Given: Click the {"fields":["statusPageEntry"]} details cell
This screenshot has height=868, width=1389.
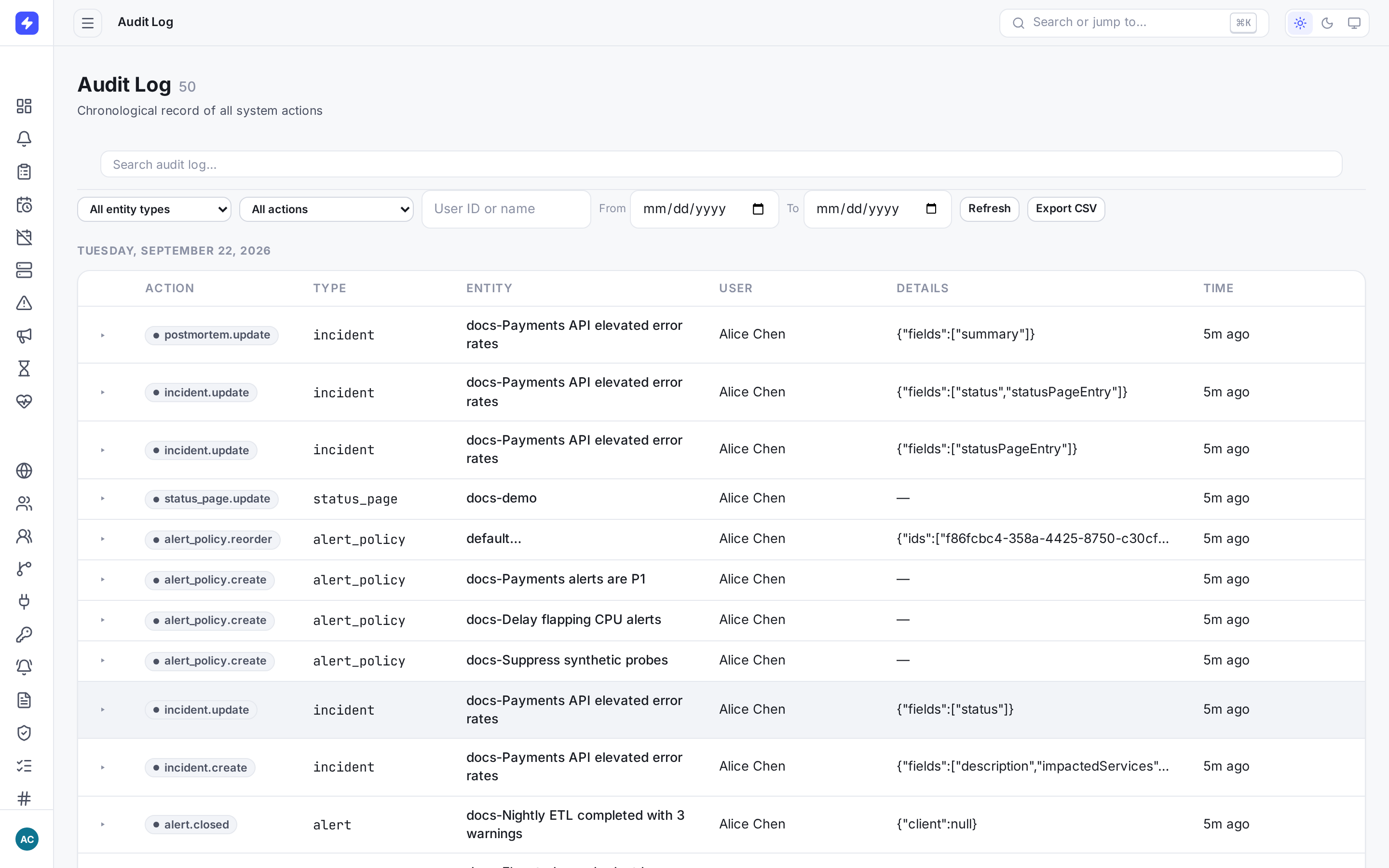Looking at the screenshot, I should tap(987, 449).
